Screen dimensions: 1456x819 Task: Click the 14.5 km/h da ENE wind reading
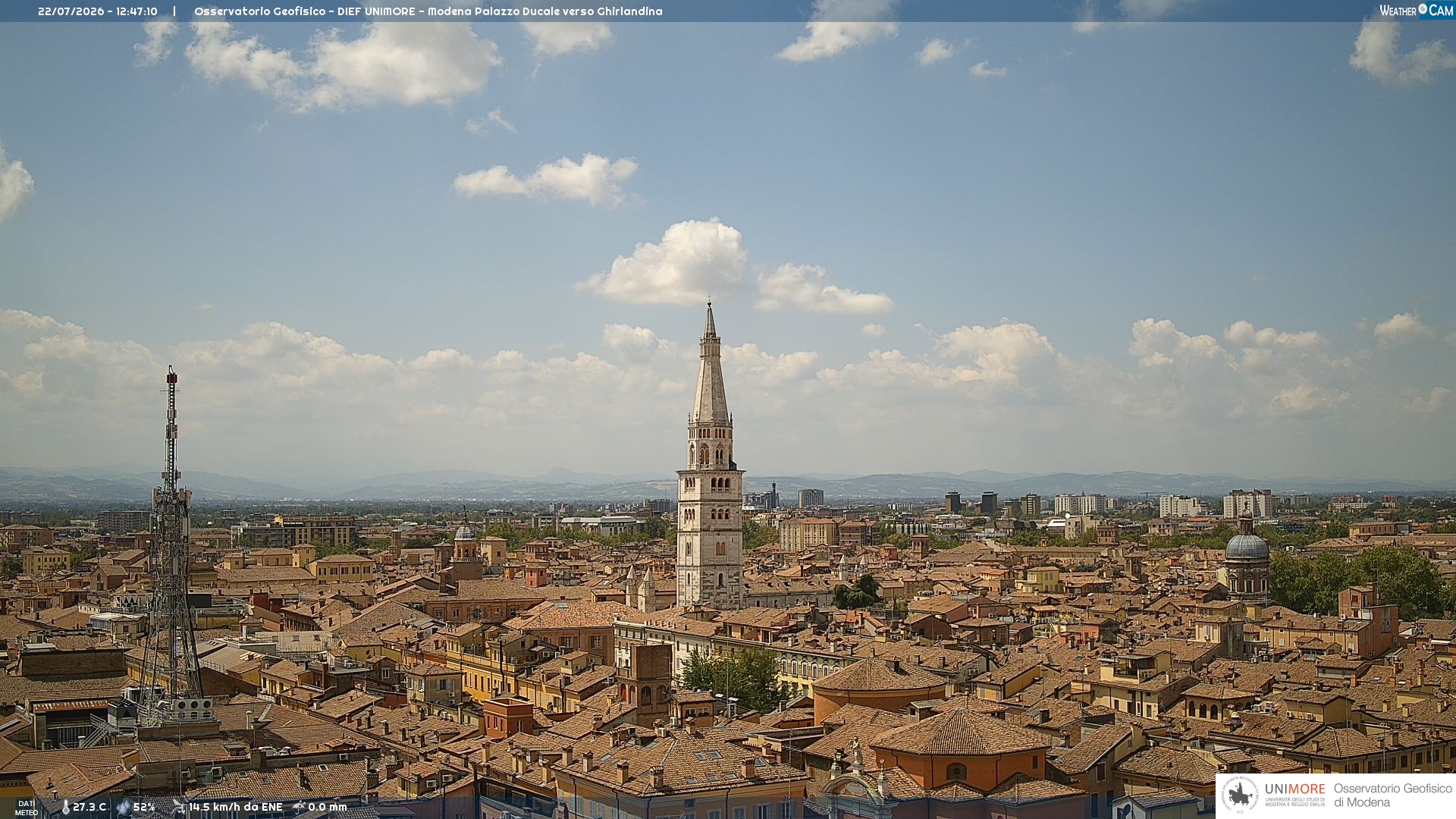(x=236, y=808)
